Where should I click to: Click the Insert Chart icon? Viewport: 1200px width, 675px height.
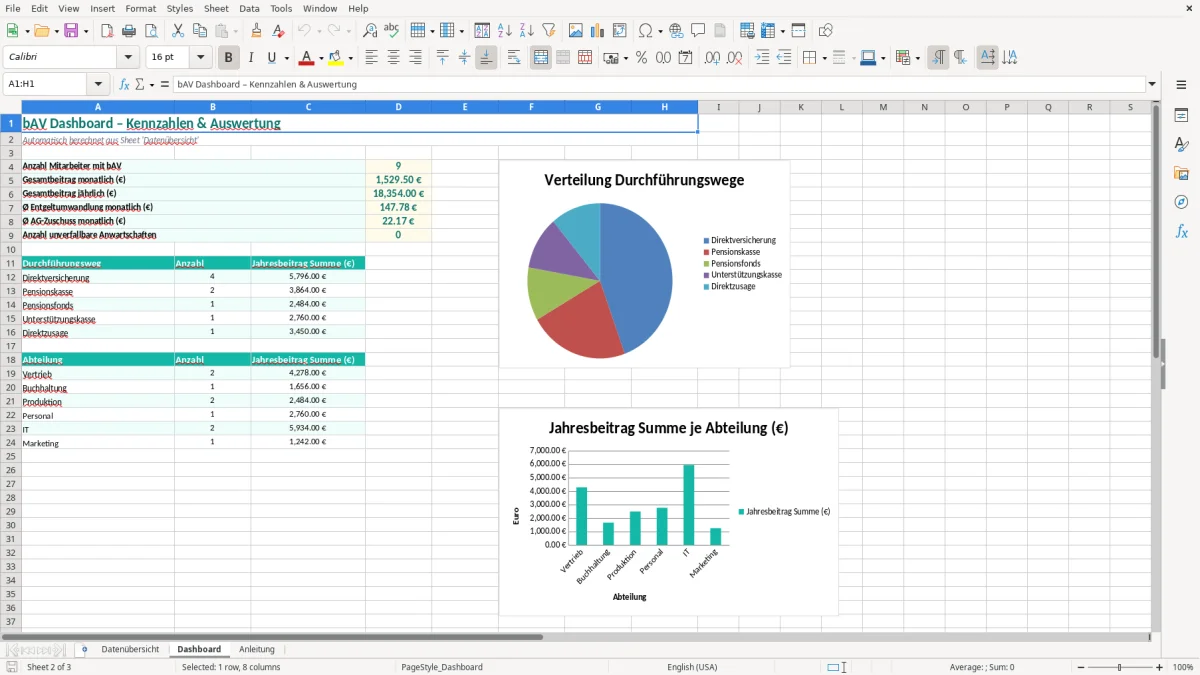(597, 31)
